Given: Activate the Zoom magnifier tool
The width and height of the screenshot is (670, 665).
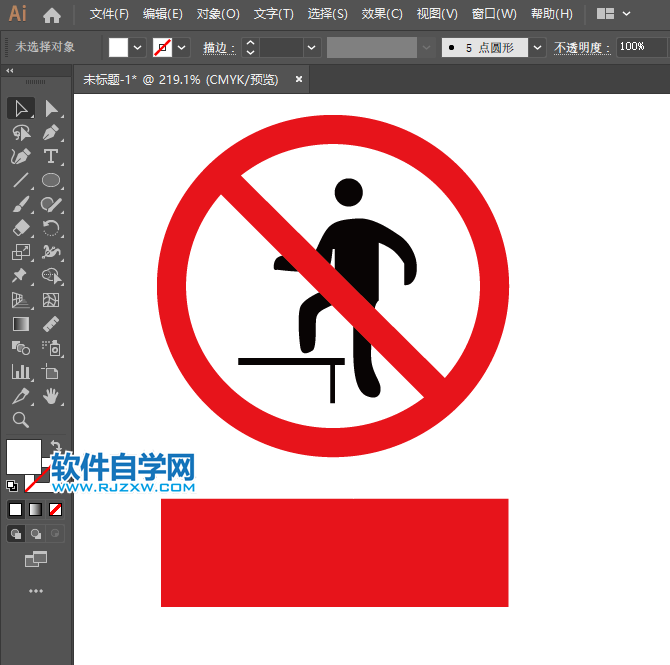Looking at the screenshot, I should [21, 420].
